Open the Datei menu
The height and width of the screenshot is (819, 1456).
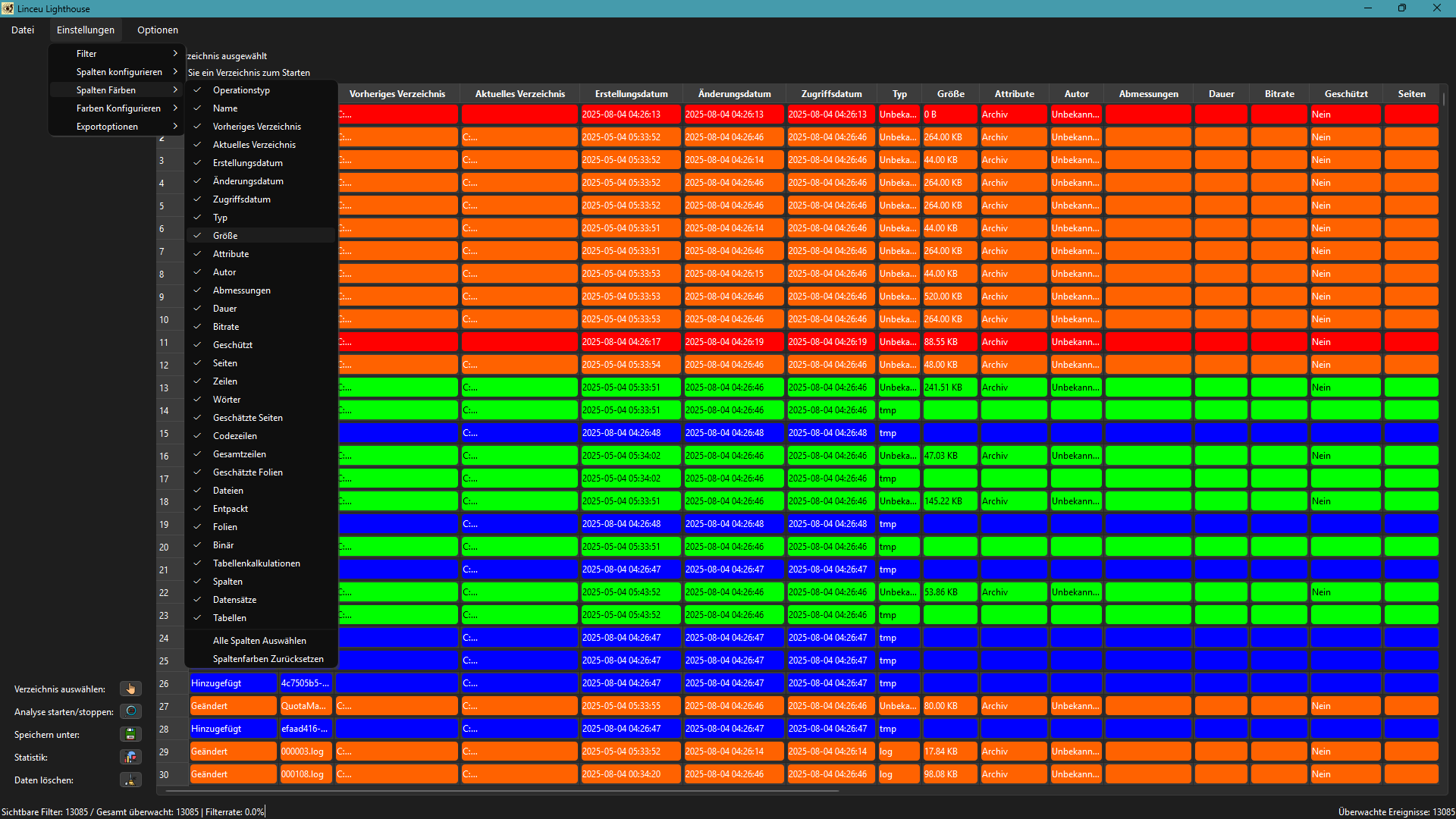click(23, 30)
